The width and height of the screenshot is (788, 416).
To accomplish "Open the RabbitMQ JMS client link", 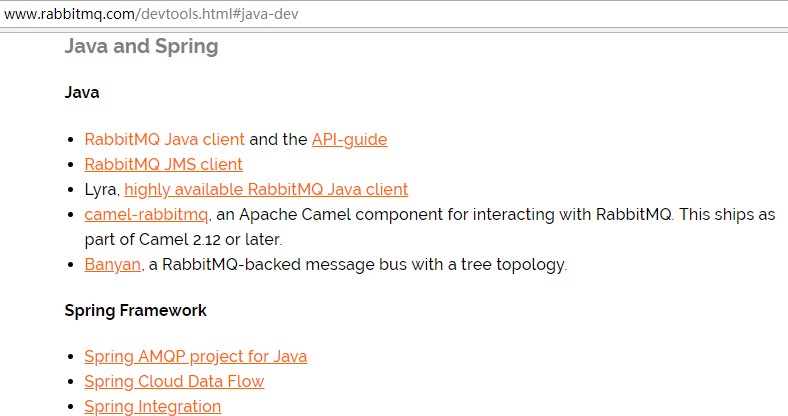I will [x=163, y=164].
